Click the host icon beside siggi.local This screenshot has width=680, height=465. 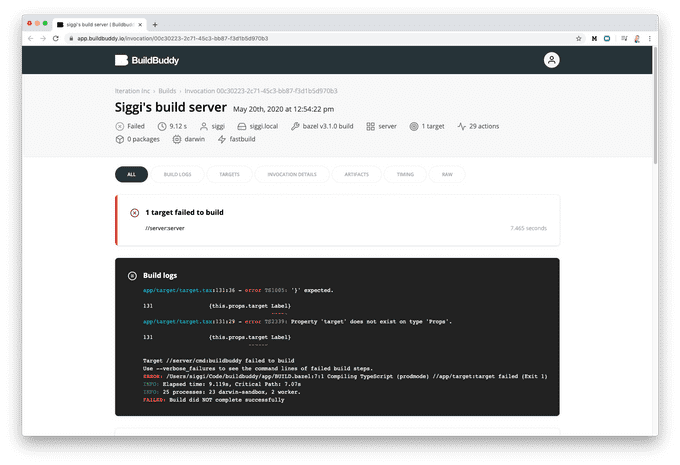coord(242,126)
